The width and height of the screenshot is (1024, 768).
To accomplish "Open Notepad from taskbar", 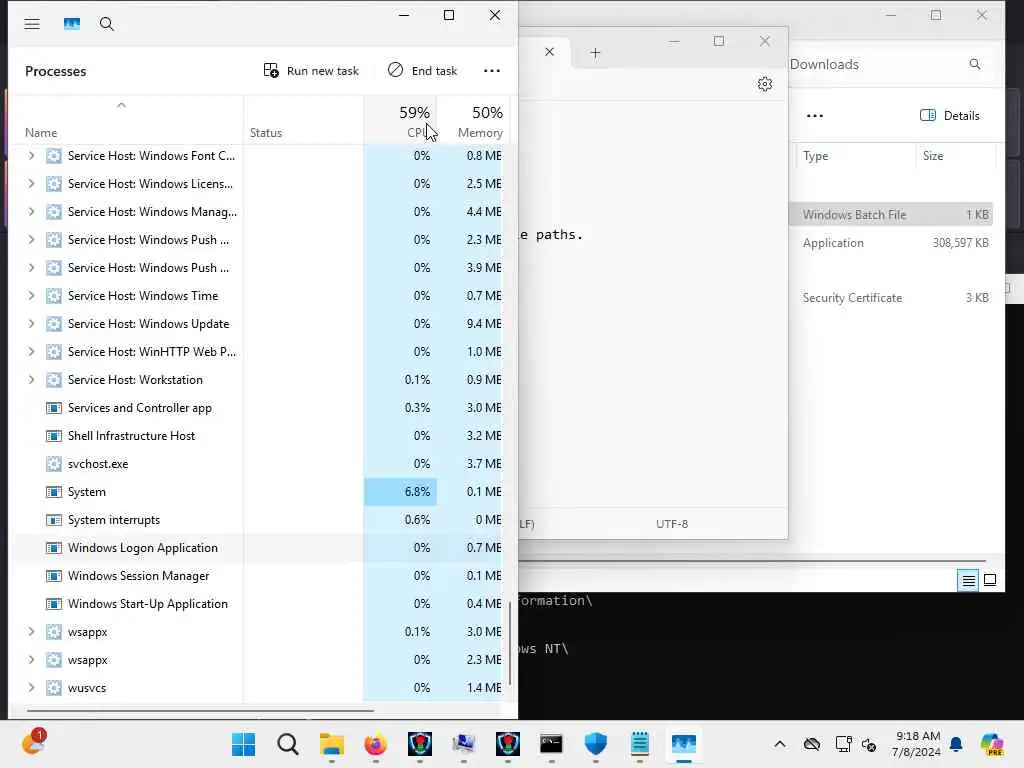I will (x=639, y=744).
